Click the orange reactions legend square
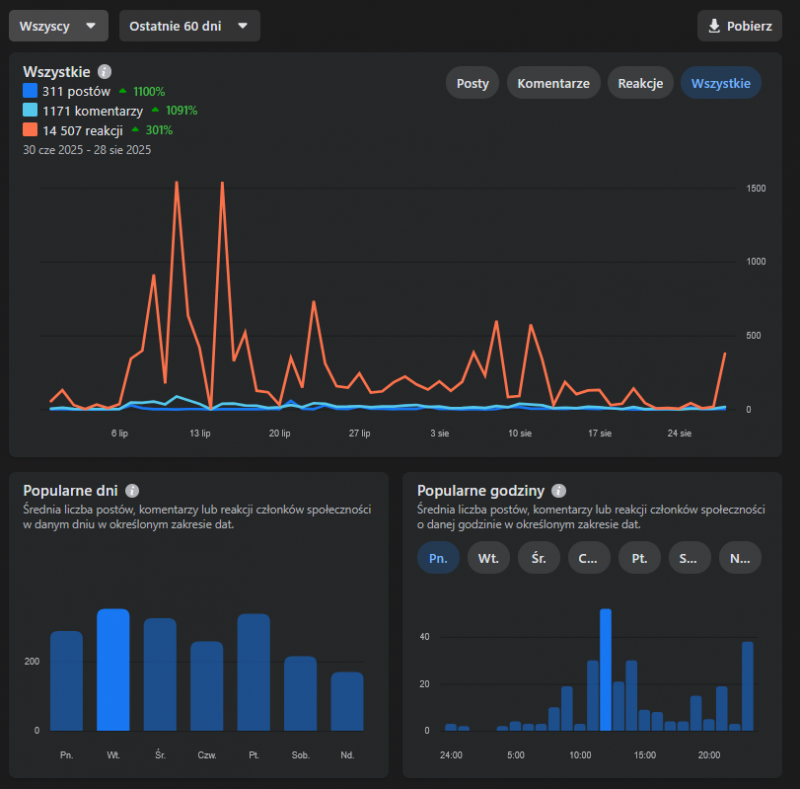Image resolution: width=800 pixels, height=789 pixels. click(30, 130)
